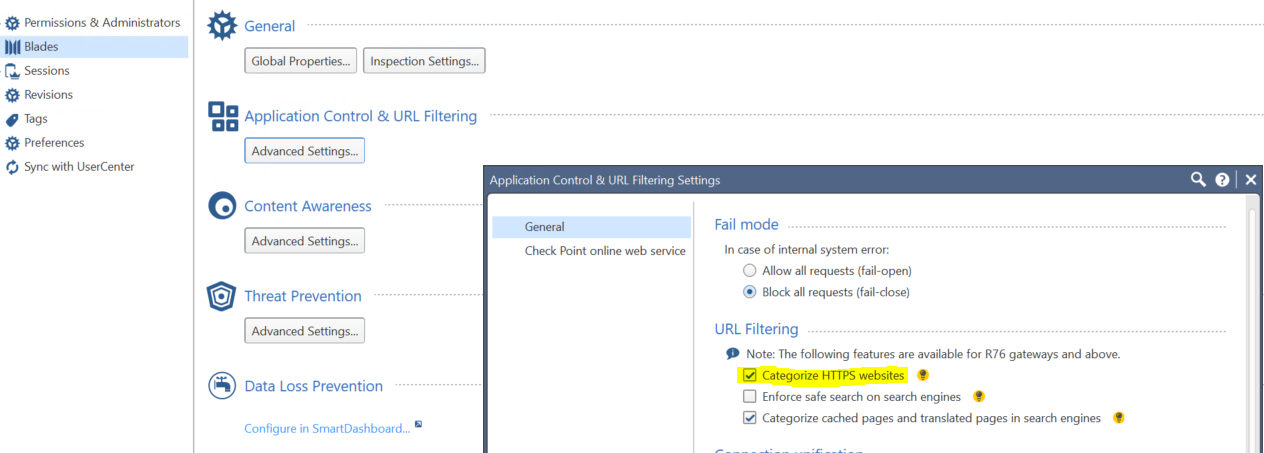Click external link icon next to SmartDashboard

pyautogui.click(x=418, y=425)
